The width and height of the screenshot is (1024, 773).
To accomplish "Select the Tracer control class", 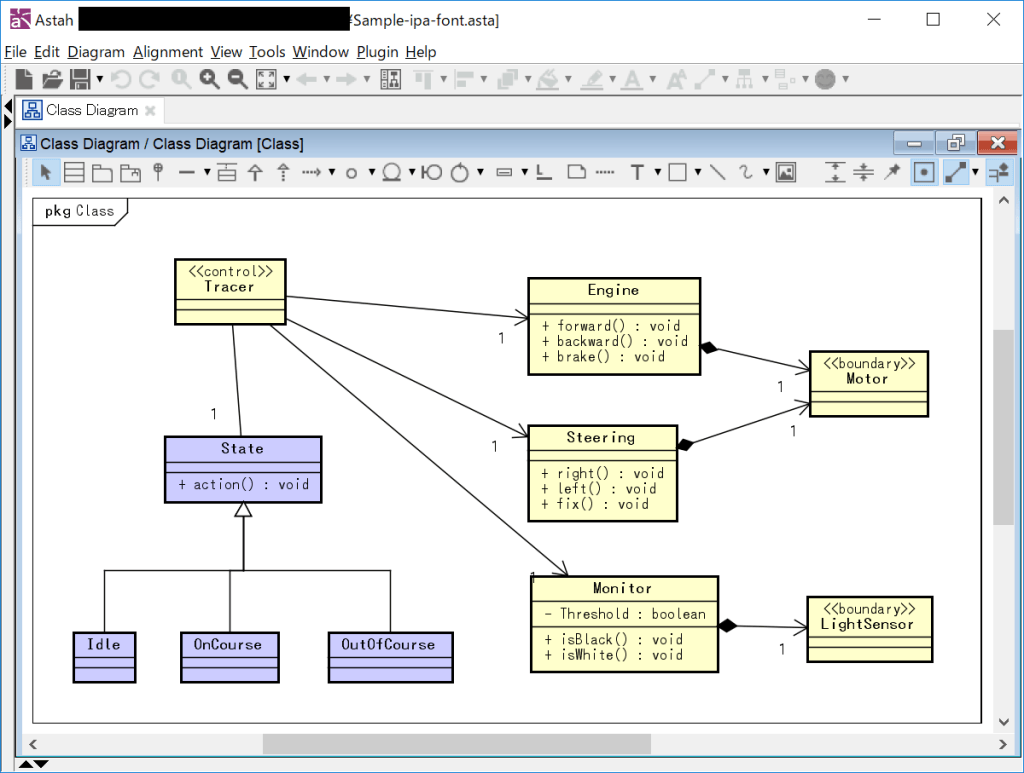I will (x=230, y=292).
